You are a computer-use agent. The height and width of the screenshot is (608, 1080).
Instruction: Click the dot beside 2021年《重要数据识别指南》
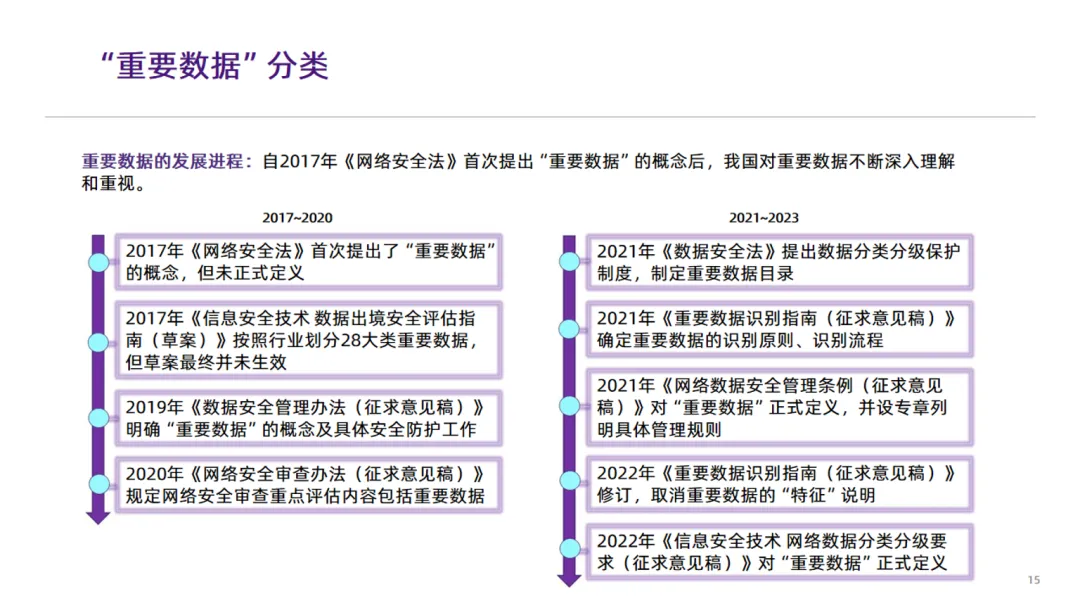[570, 329]
